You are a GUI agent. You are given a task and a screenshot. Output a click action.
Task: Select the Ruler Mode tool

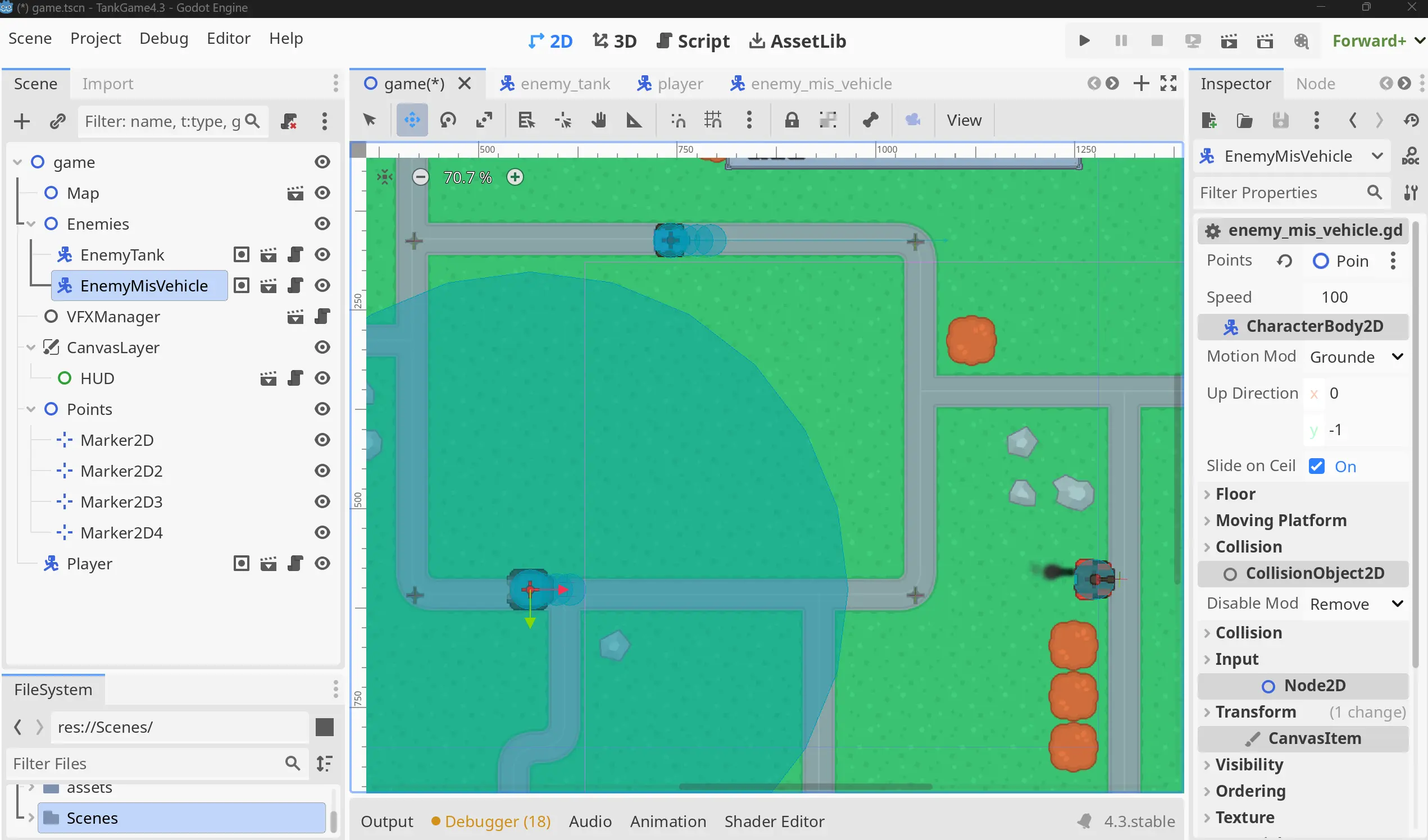click(x=634, y=120)
